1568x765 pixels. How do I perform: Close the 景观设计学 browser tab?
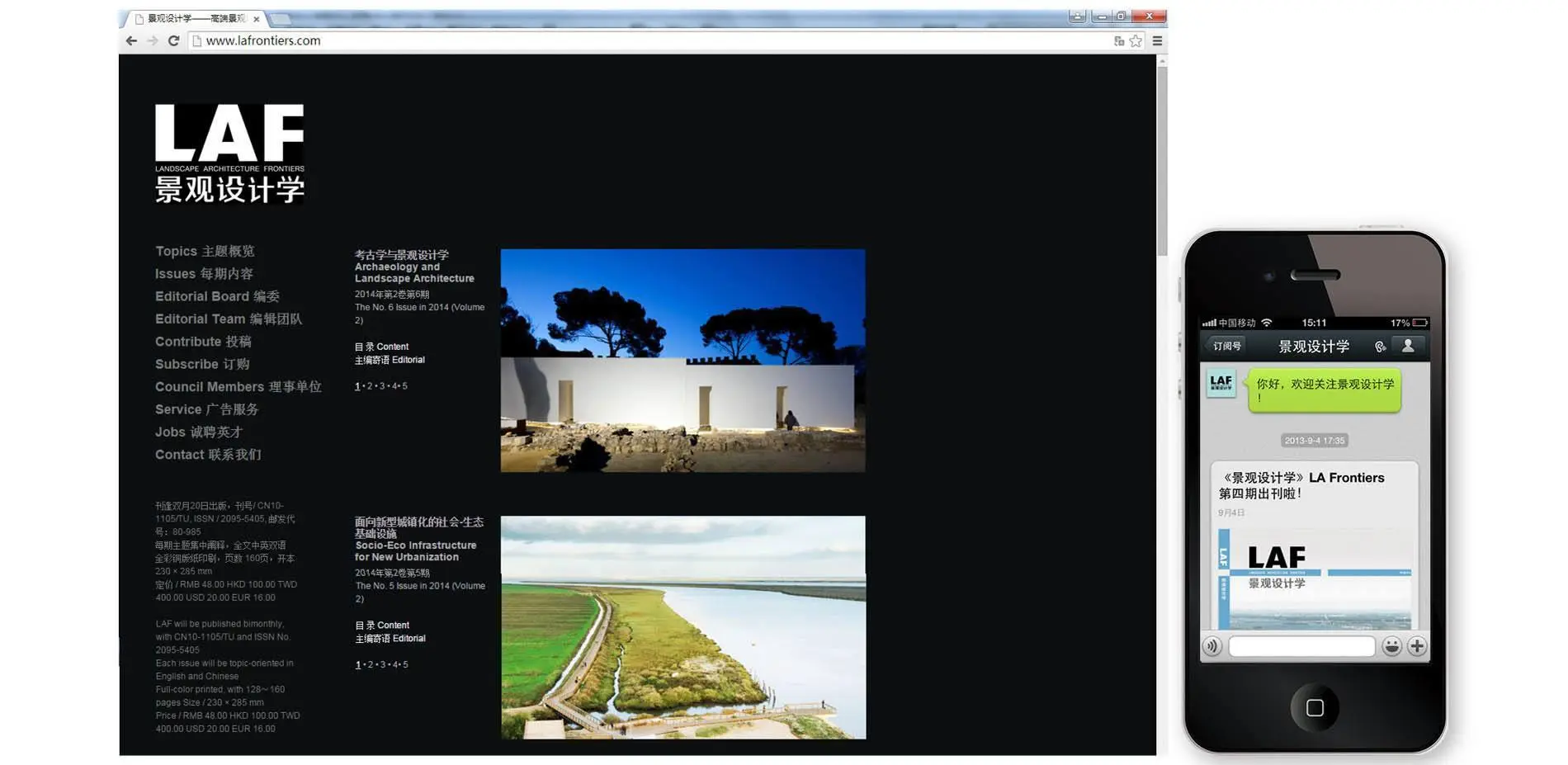pos(257,19)
